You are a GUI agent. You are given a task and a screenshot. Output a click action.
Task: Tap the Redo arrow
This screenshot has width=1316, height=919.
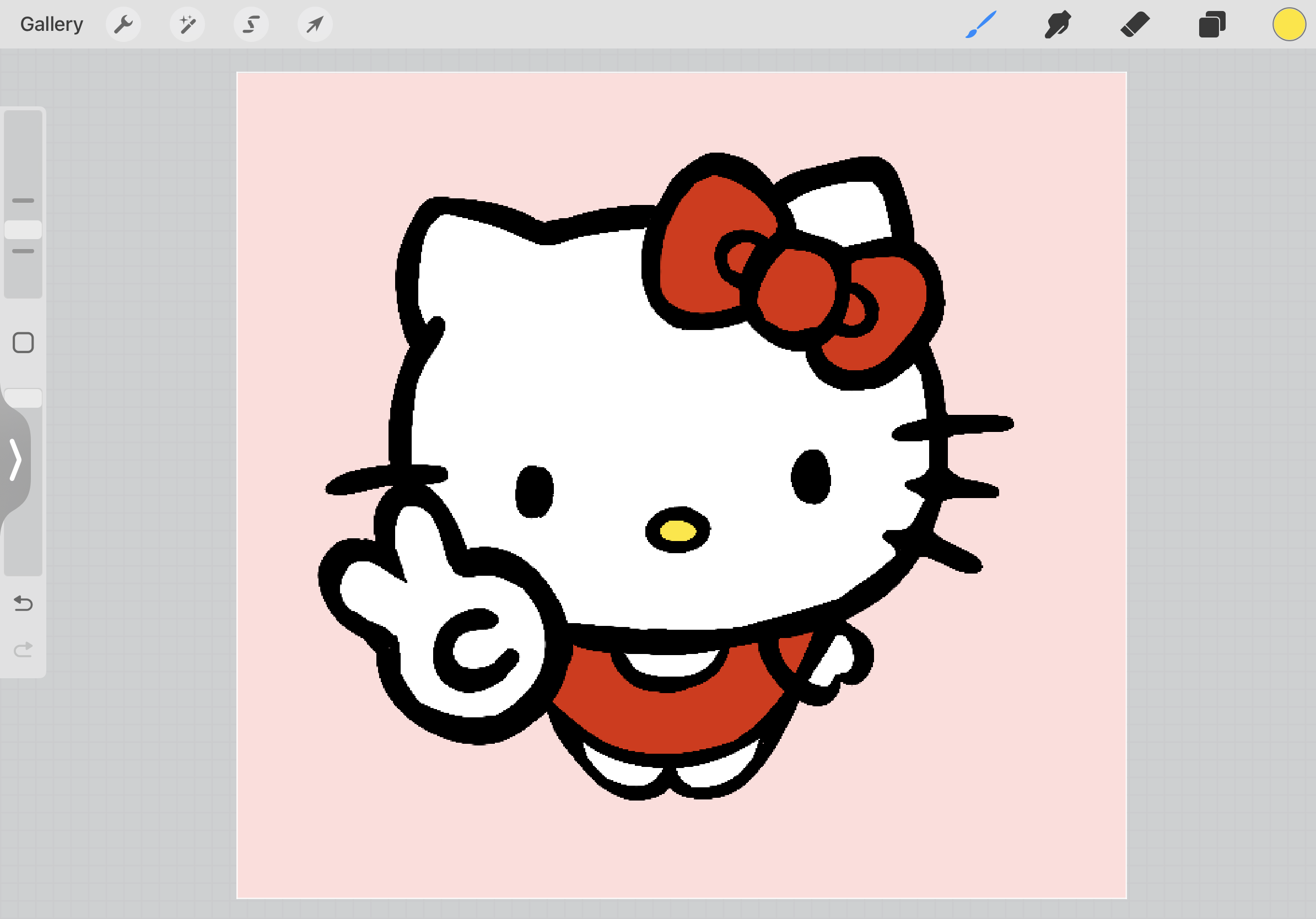pos(23,648)
